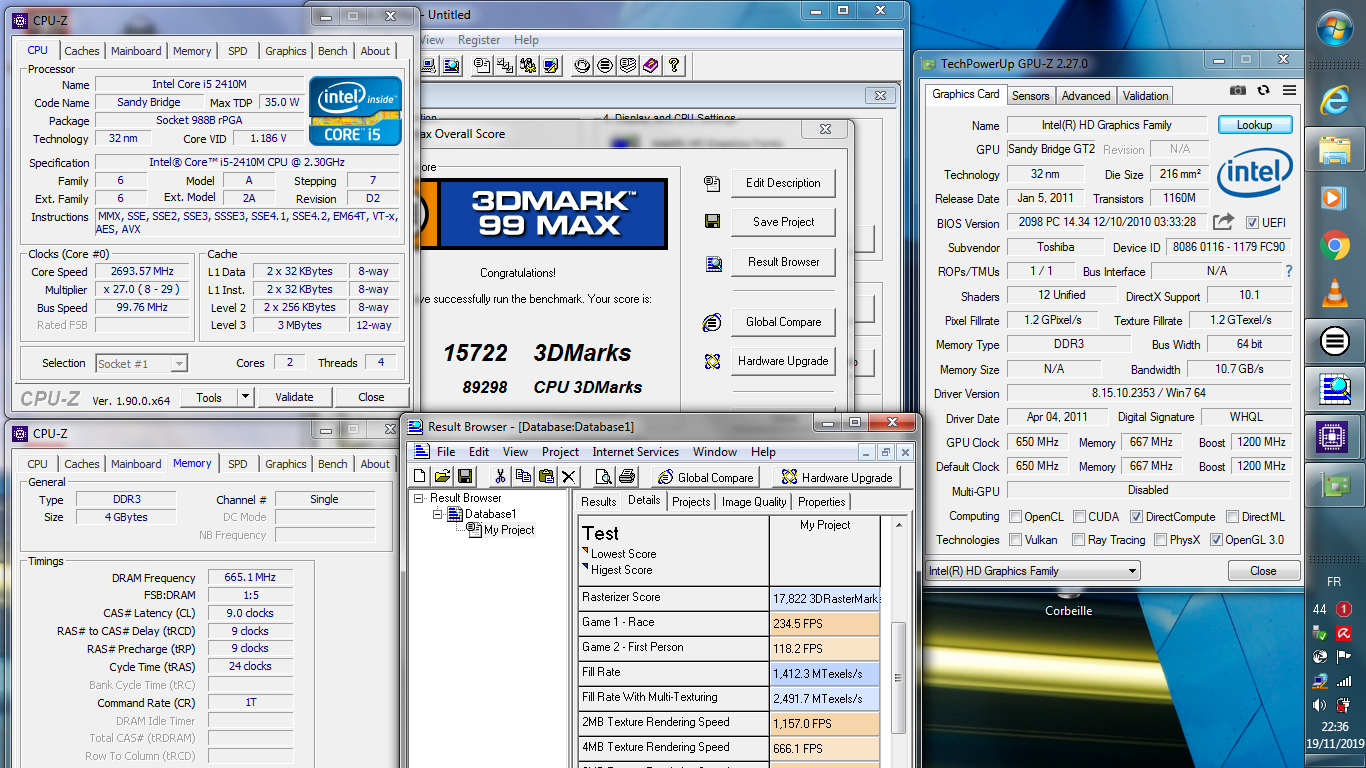
Task: Click the Print Preview icon in Result Browser
Action: click(603, 477)
